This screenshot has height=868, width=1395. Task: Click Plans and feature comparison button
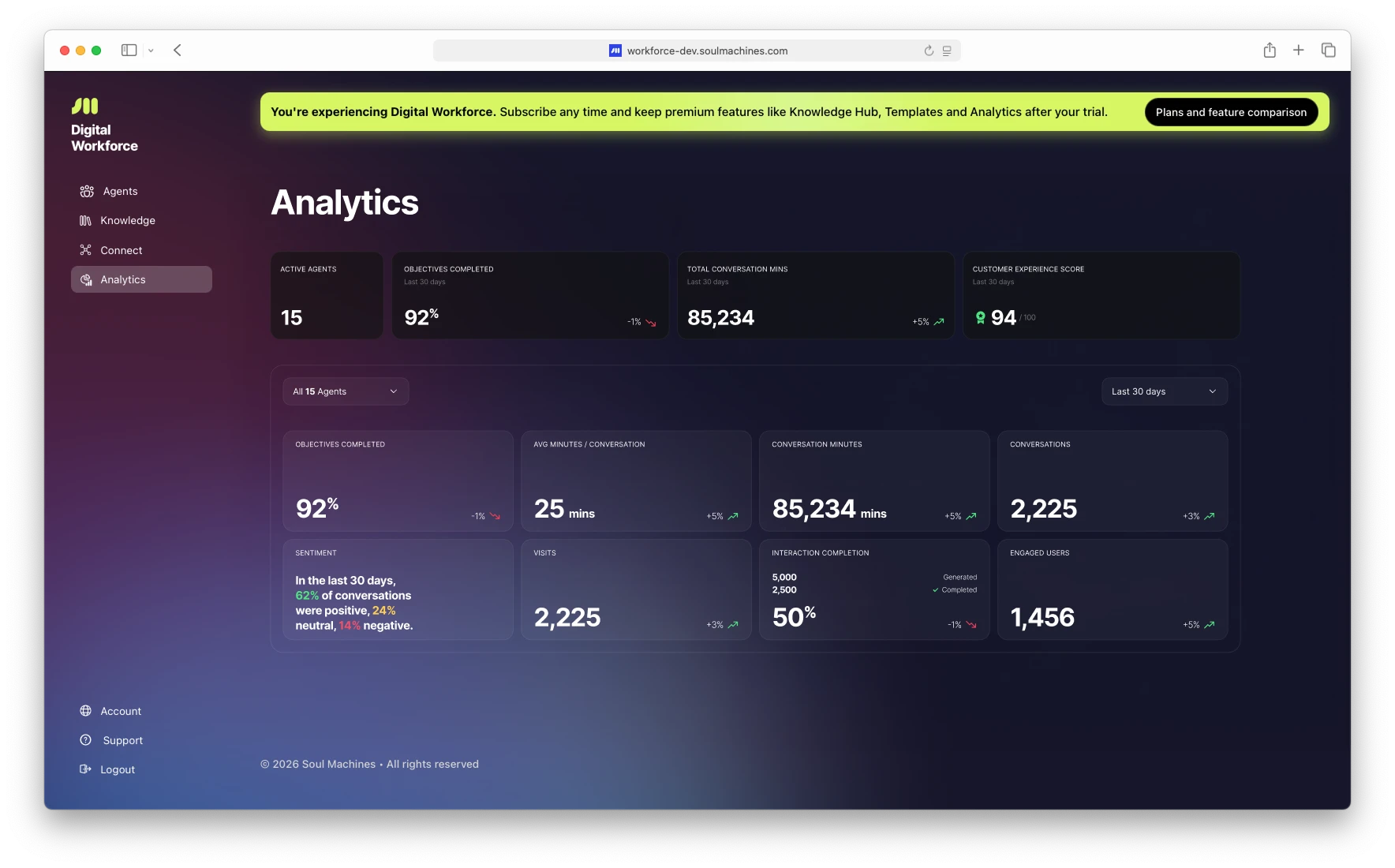coord(1231,112)
